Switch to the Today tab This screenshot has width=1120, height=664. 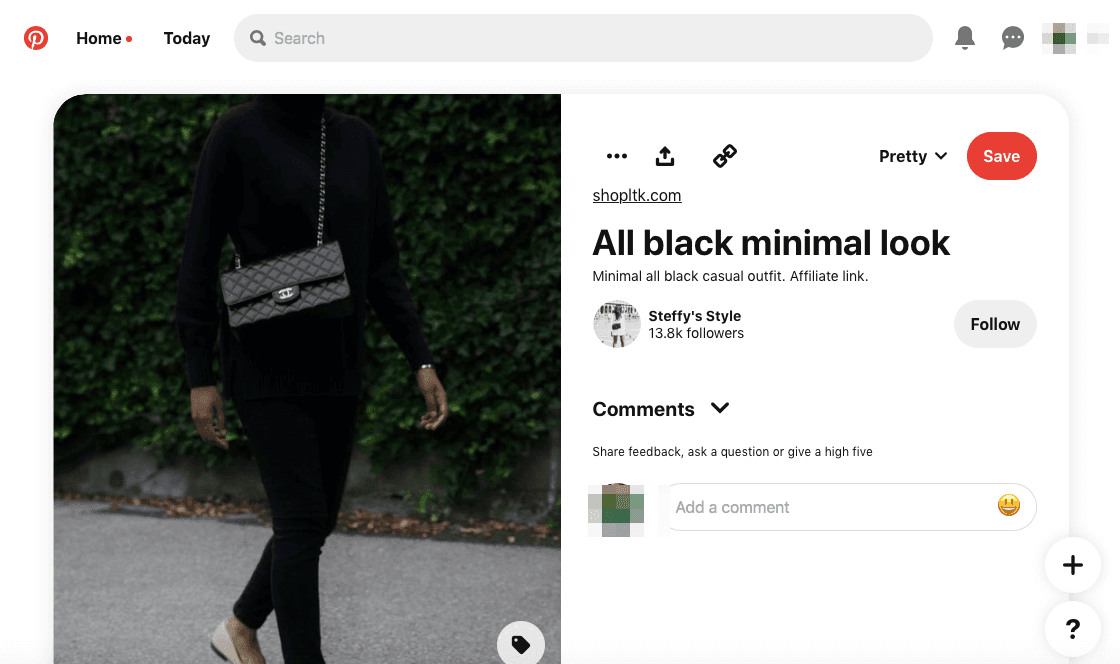pos(186,38)
